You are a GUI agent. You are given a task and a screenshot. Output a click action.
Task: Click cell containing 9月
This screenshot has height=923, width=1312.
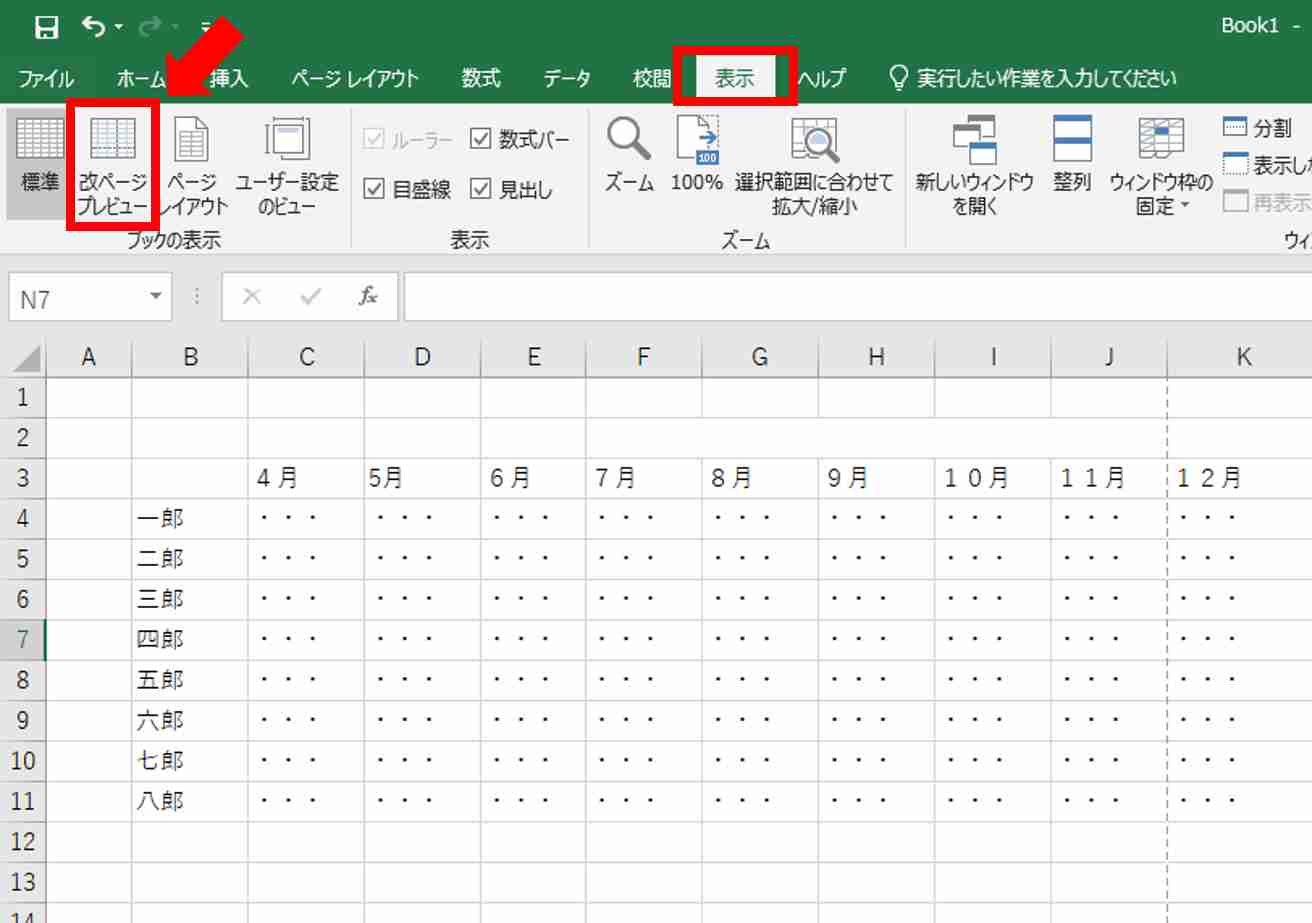click(877, 479)
